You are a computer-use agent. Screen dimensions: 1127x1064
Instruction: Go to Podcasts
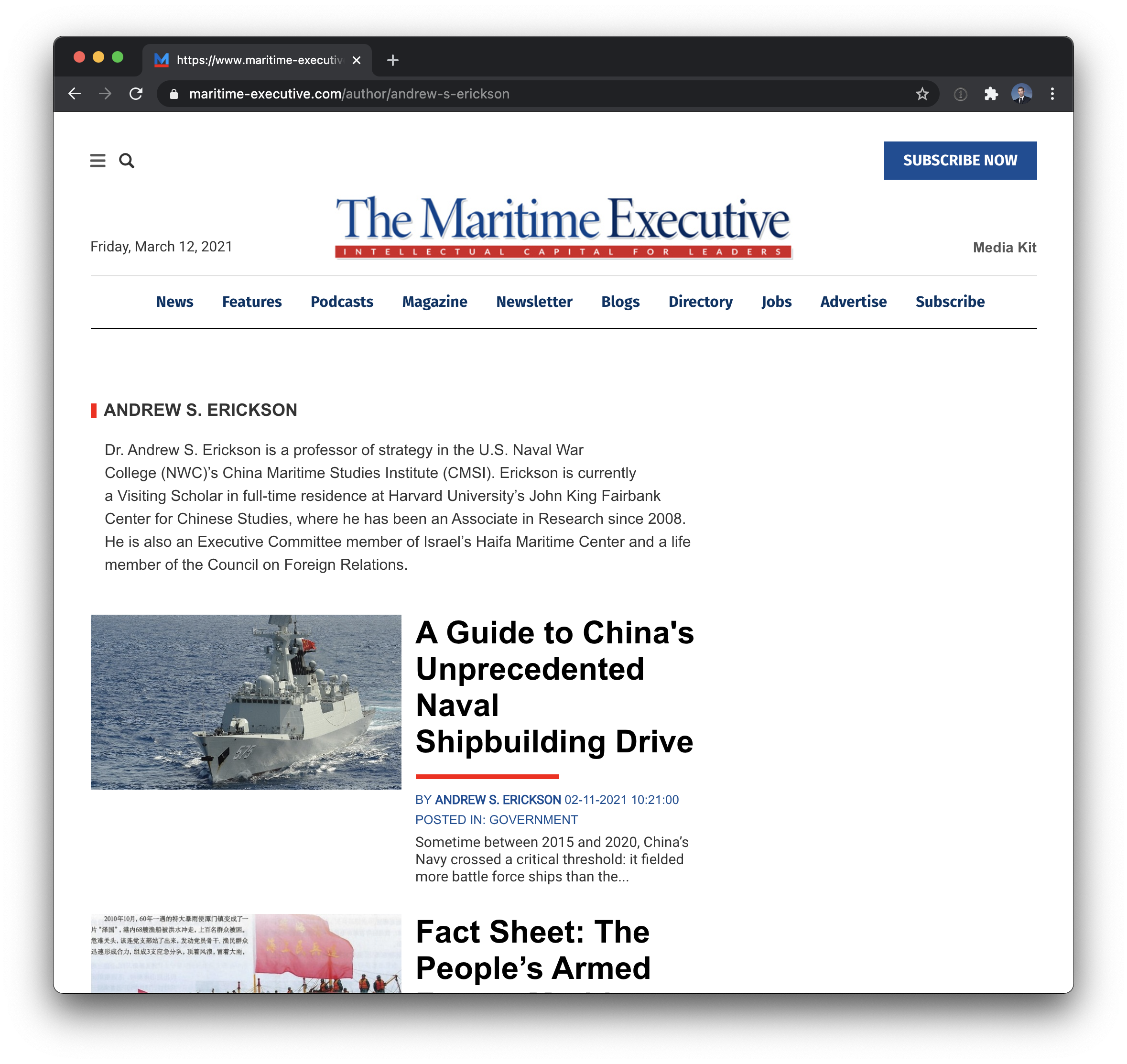[342, 302]
